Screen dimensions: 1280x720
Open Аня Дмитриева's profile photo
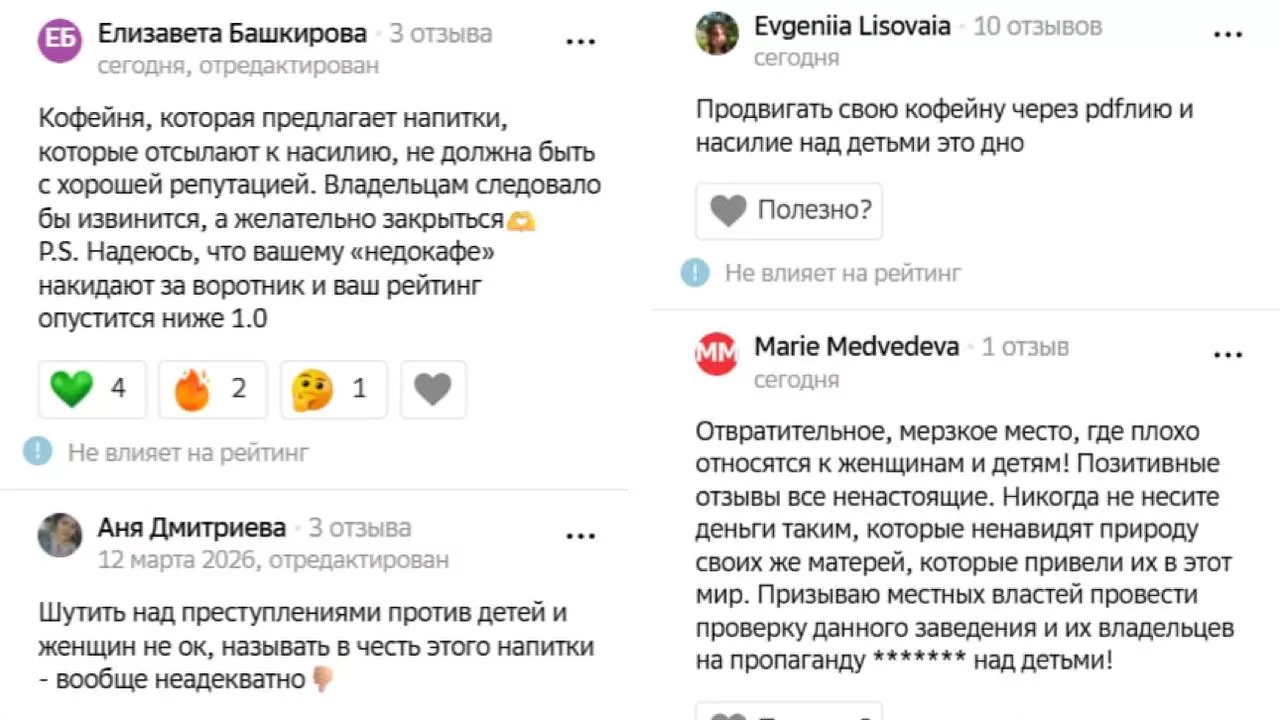click(x=60, y=535)
